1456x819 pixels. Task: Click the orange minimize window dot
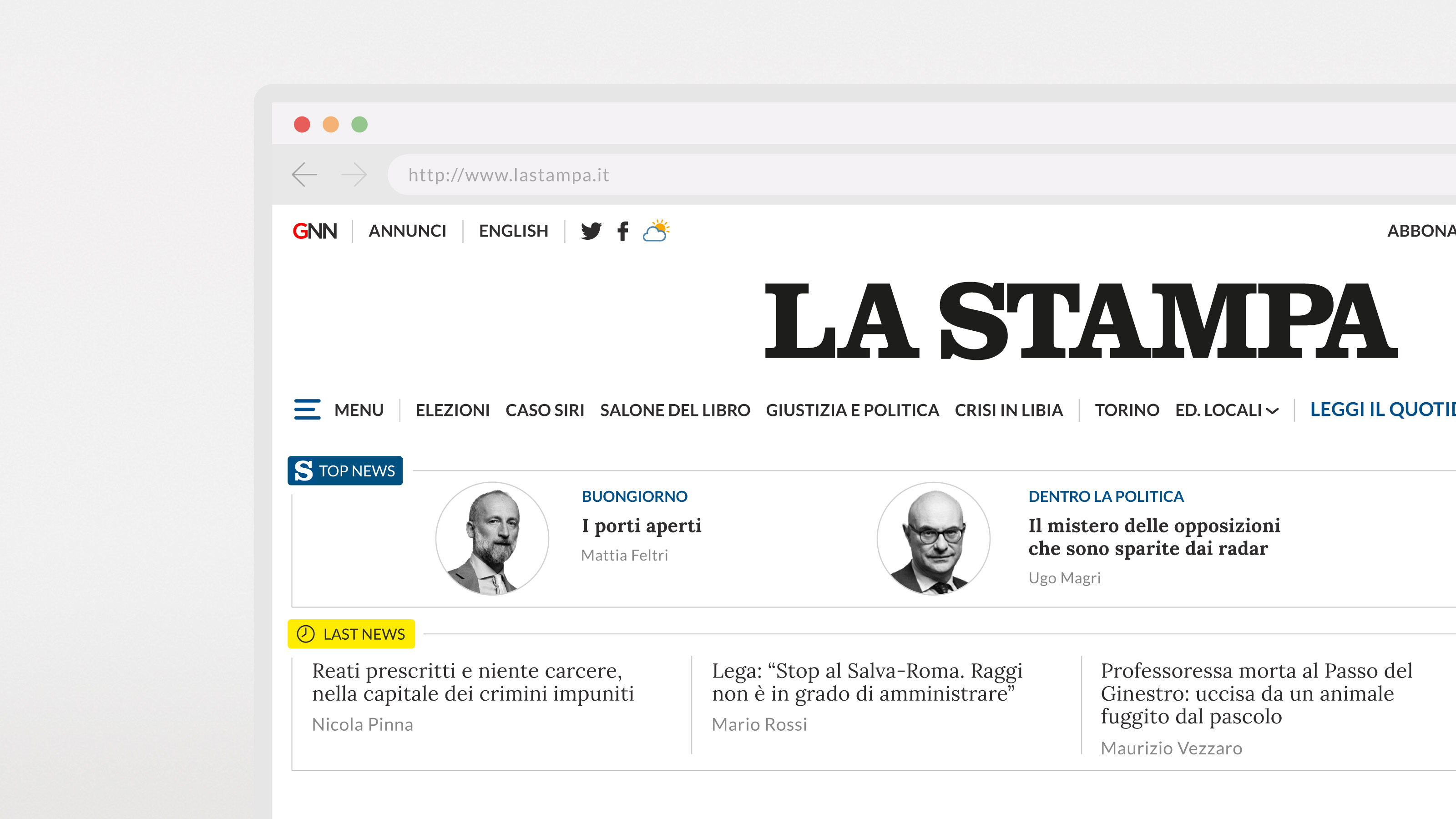[x=331, y=124]
